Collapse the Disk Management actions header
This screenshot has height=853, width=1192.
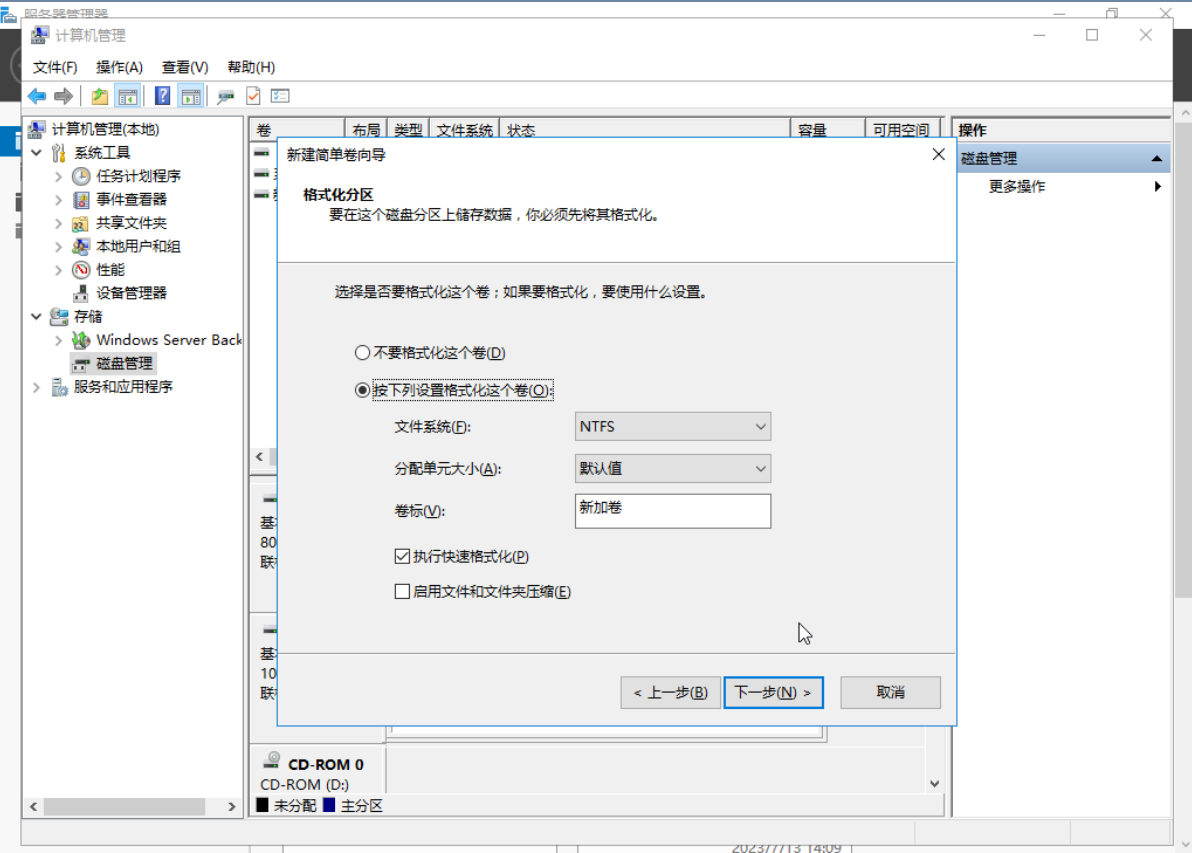(1156, 158)
